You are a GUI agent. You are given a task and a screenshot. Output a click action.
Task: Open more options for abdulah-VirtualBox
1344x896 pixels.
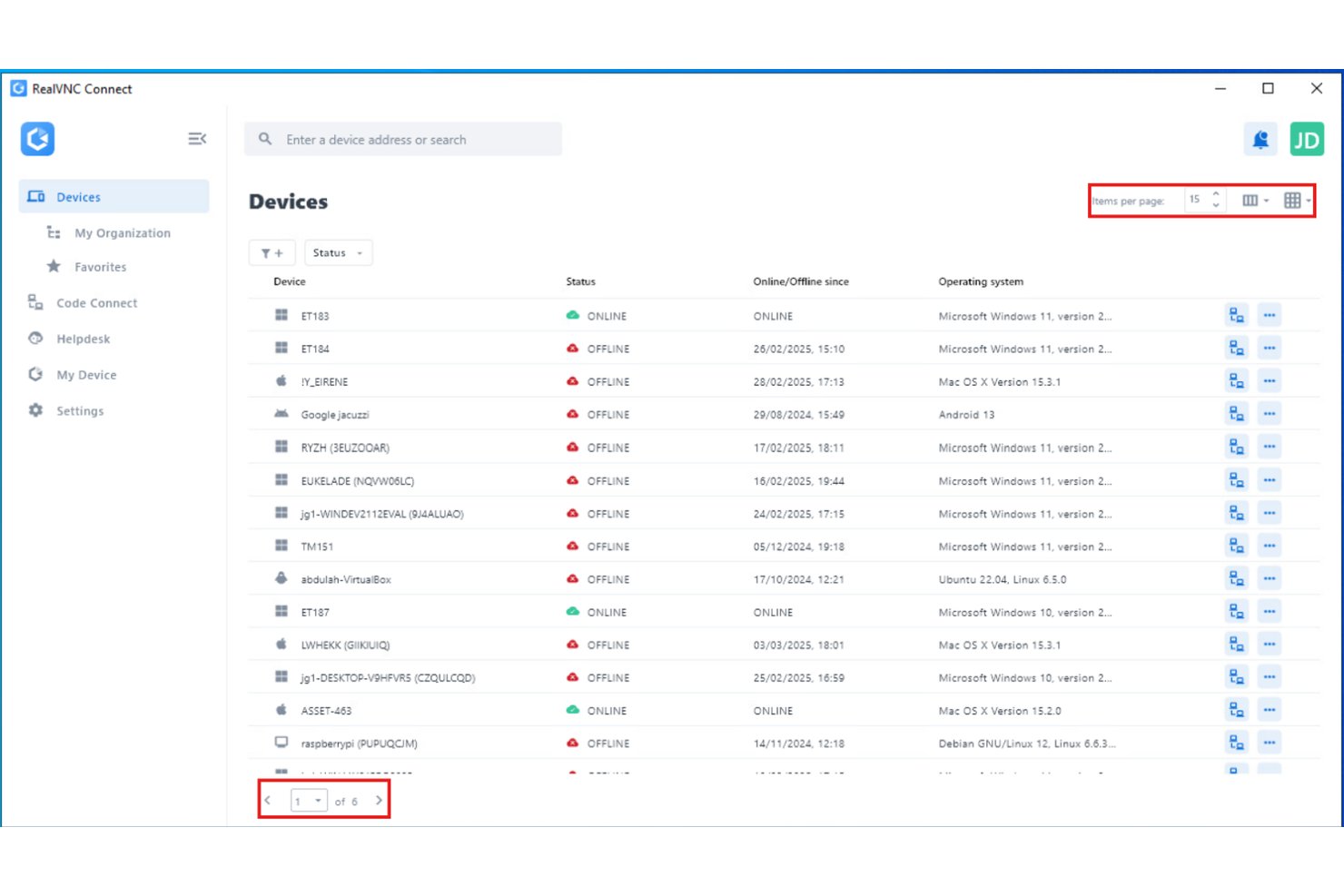pyautogui.click(x=1270, y=578)
